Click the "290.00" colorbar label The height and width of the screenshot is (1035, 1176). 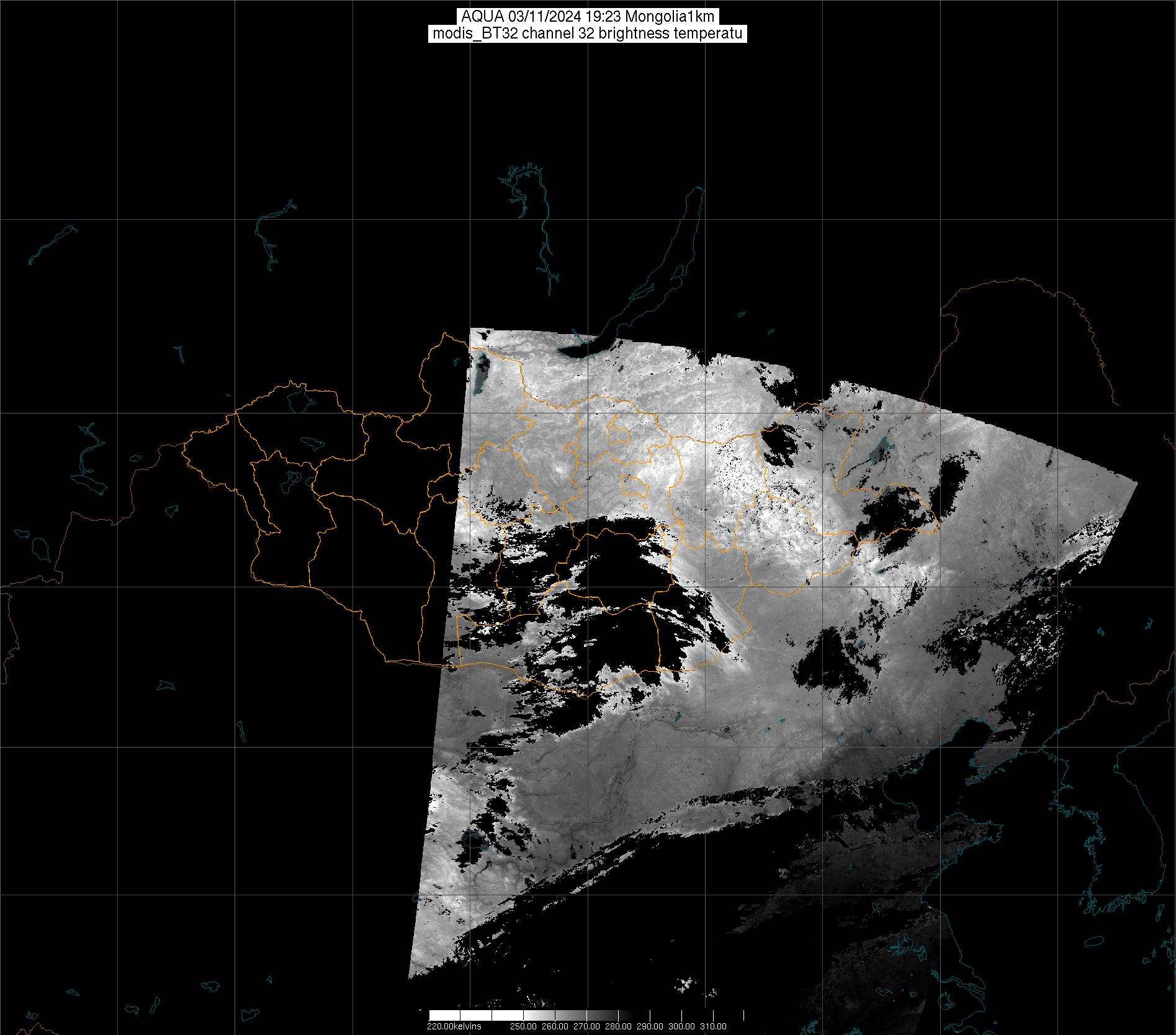click(650, 1026)
